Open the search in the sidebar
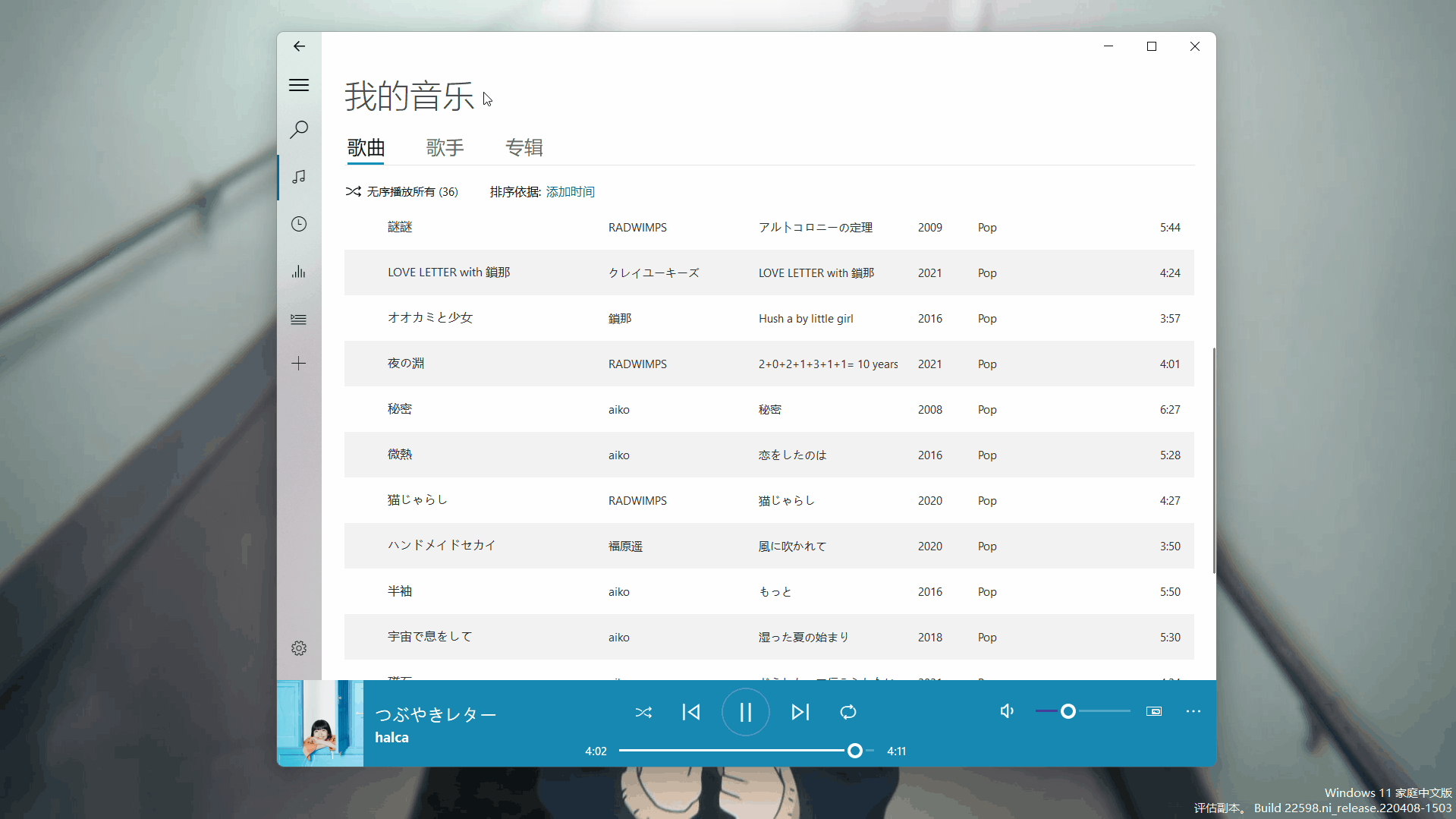Screen dimensions: 1456x819 coord(298,129)
